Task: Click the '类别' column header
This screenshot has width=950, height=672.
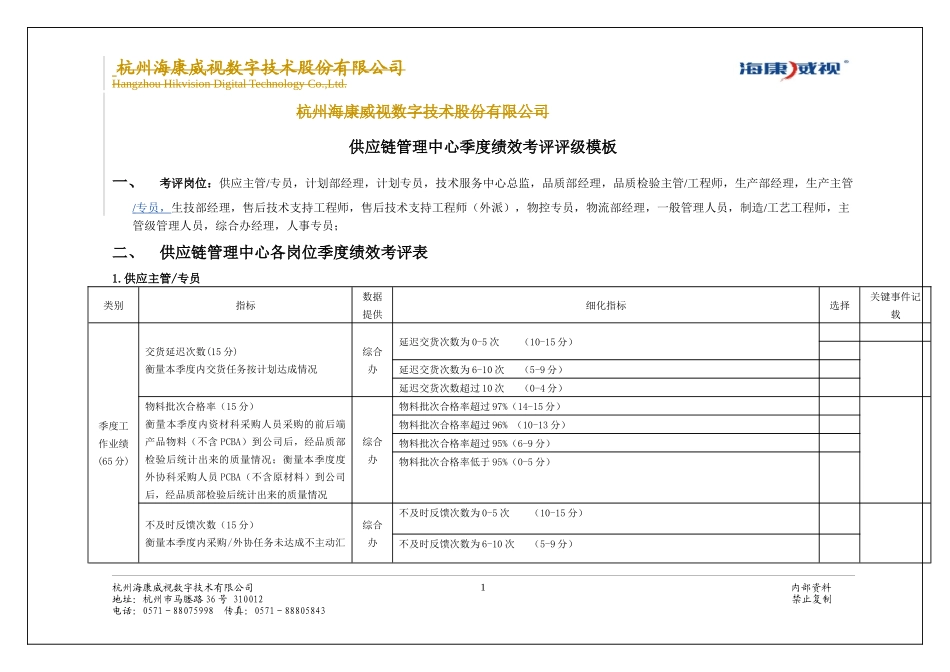Action: [x=113, y=305]
